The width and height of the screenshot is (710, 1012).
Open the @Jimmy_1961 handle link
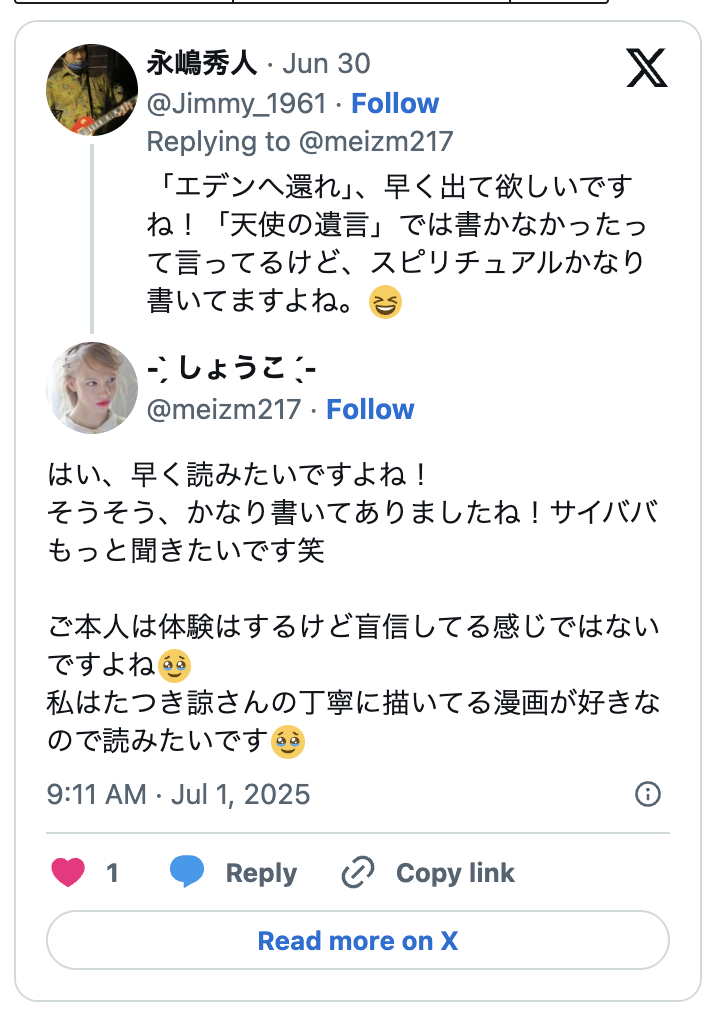(x=236, y=104)
